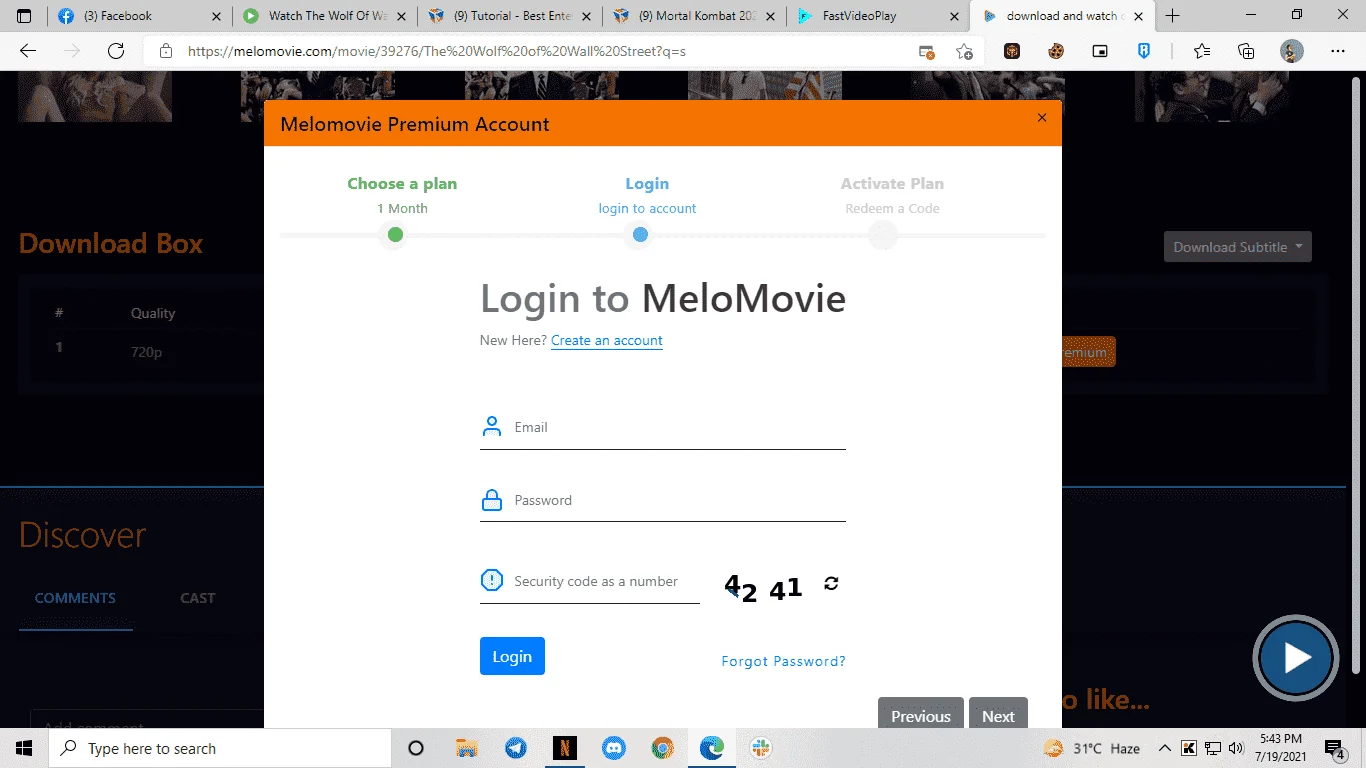This screenshot has width=1366, height=768.
Task: Switch to the Facebook tab
Action: (140, 16)
